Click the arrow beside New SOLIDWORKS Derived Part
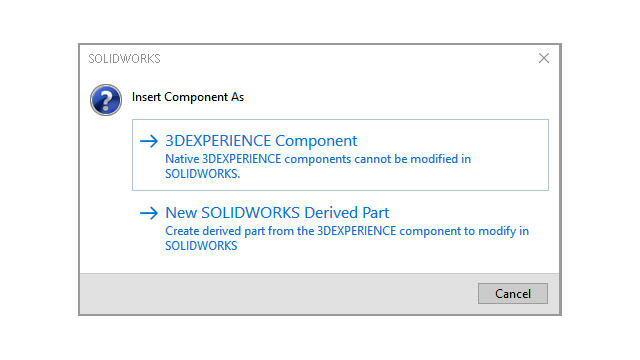This screenshot has height=360, width=640. [x=149, y=213]
